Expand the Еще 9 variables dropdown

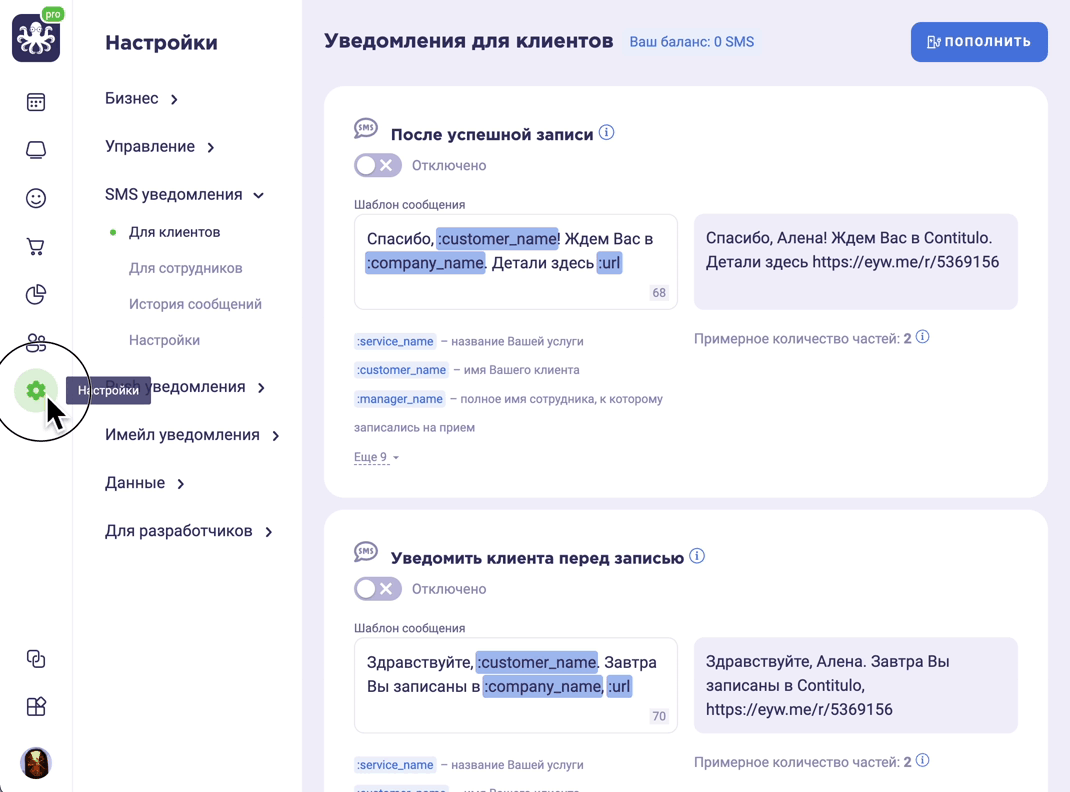click(376, 457)
